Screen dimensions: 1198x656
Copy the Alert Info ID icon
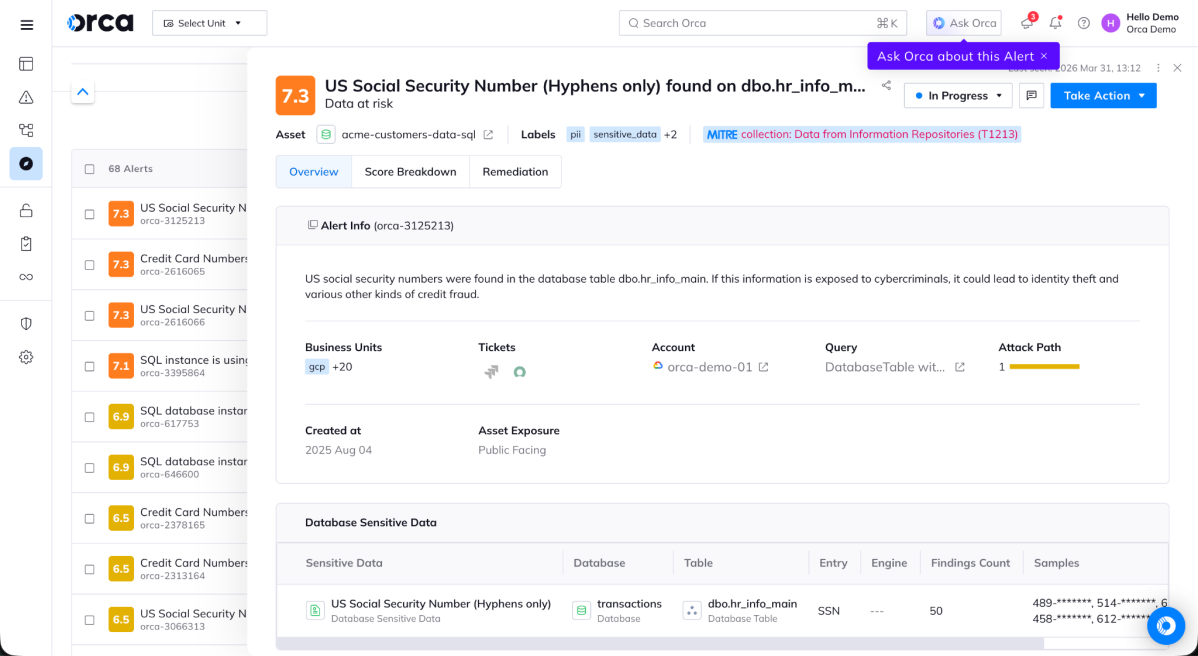pos(312,225)
